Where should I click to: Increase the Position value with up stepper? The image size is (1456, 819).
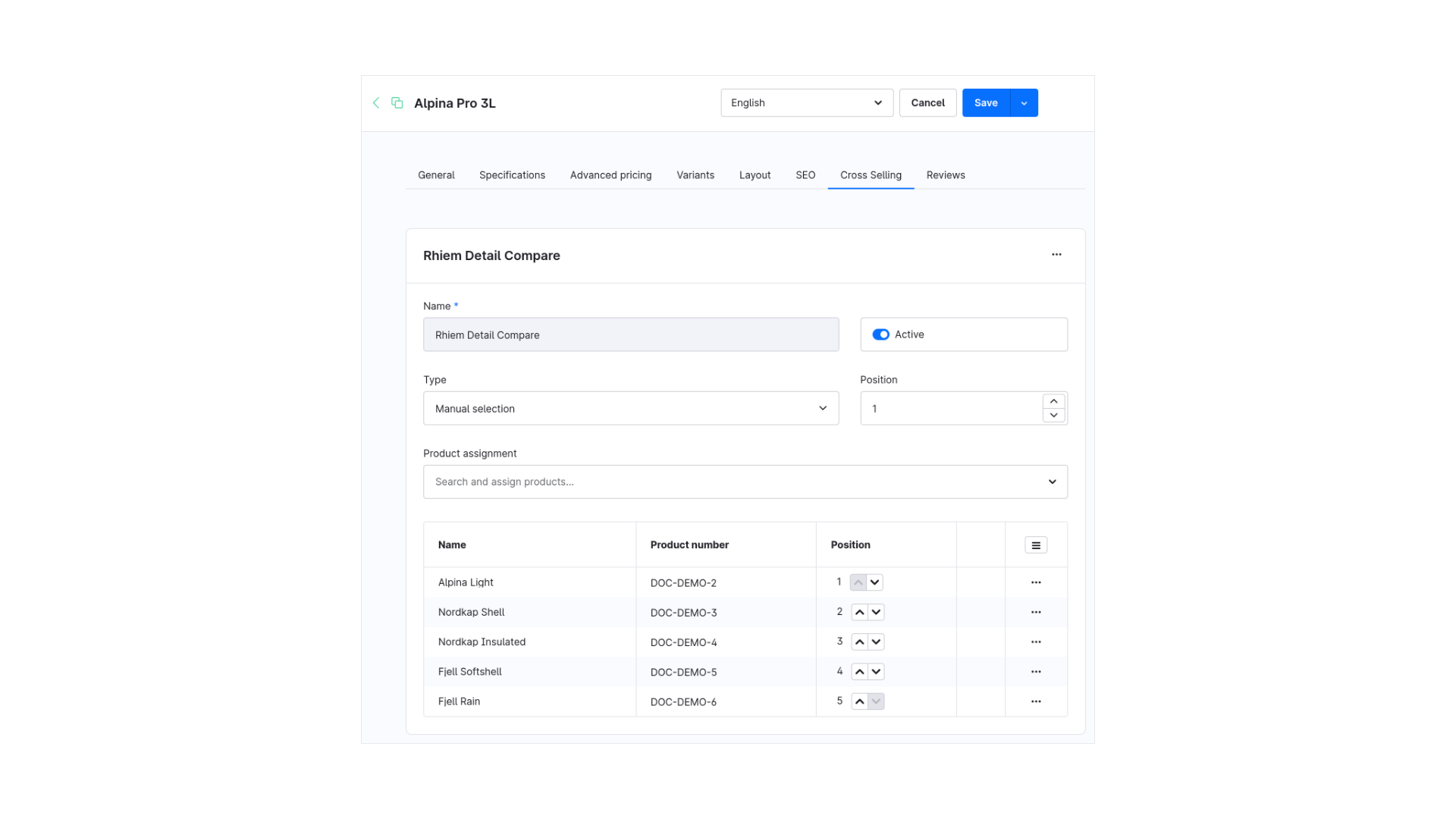(1053, 401)
